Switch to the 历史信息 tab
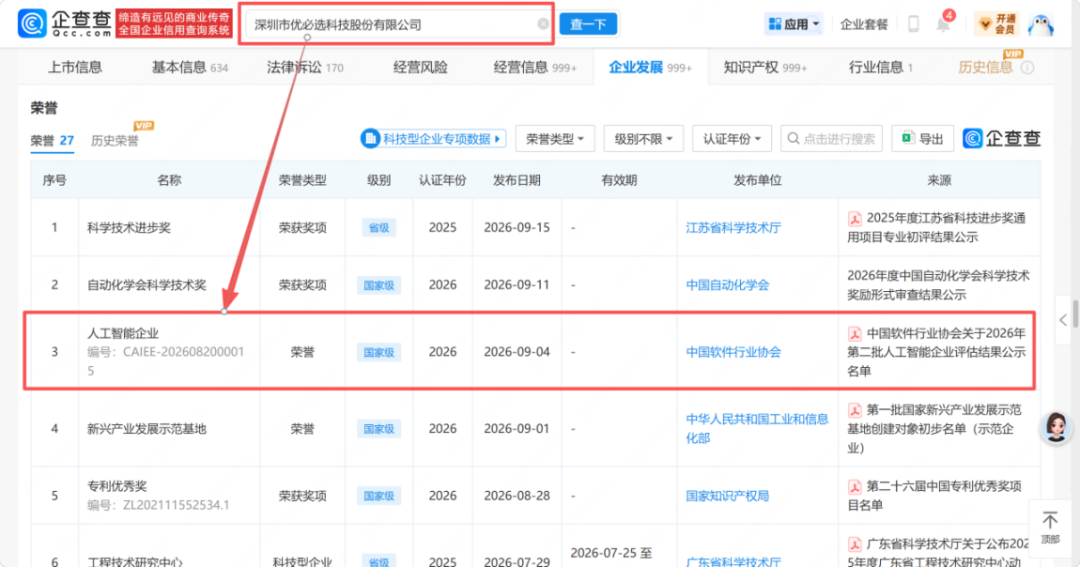The width and height of the screenshot is (1080, 567). tap(985, 68)
